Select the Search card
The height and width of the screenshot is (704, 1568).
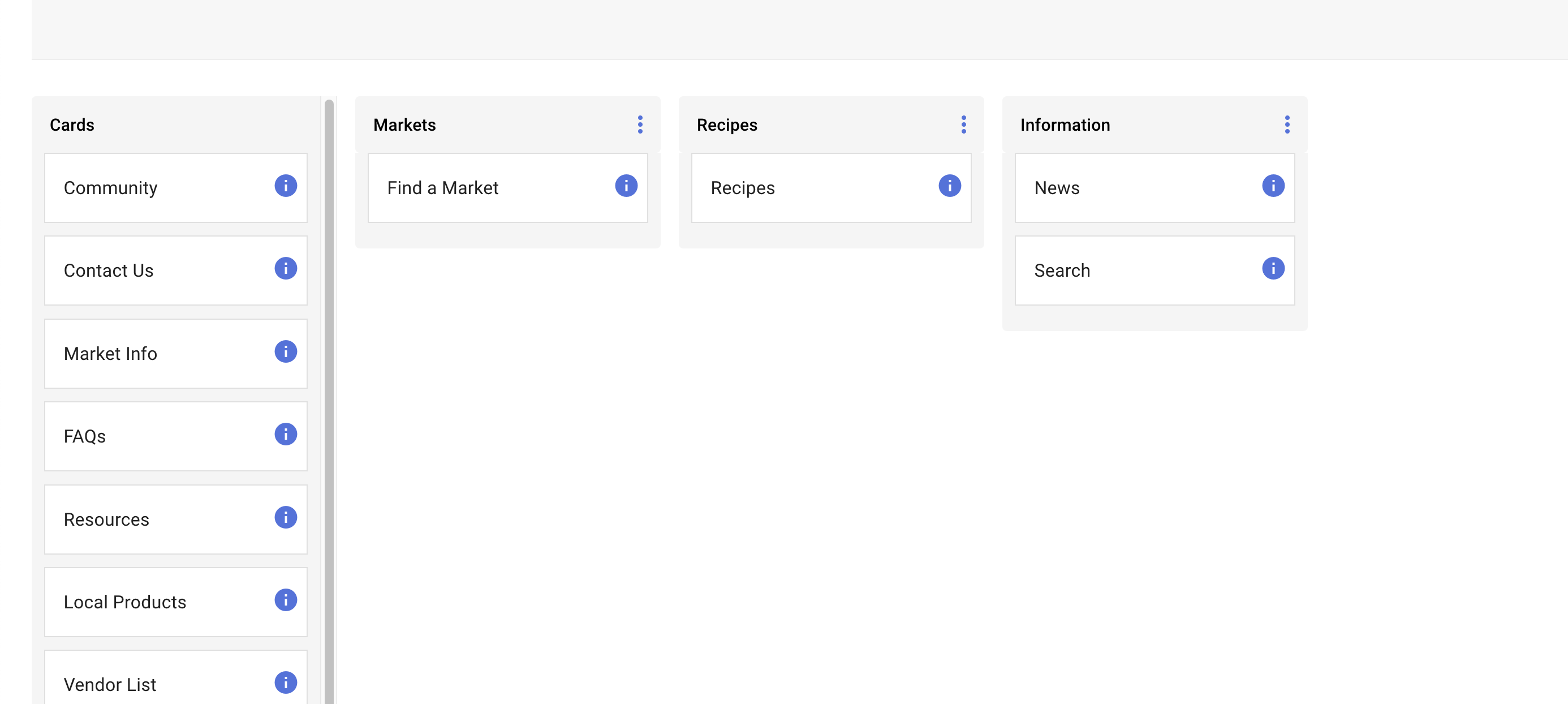tap(1155, 271)
